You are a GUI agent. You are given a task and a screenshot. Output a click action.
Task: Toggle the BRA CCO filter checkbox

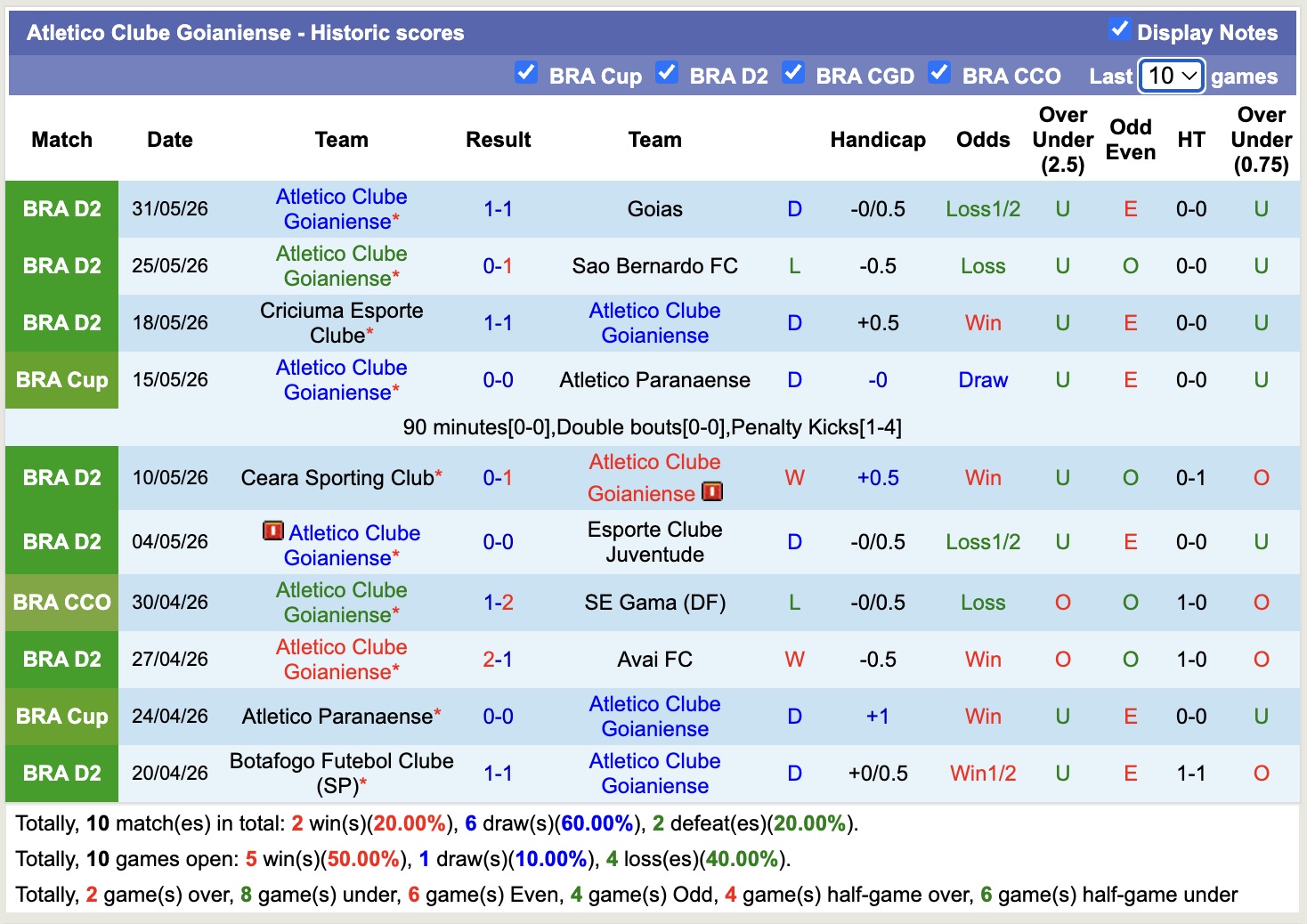click(x=939, y=73)
